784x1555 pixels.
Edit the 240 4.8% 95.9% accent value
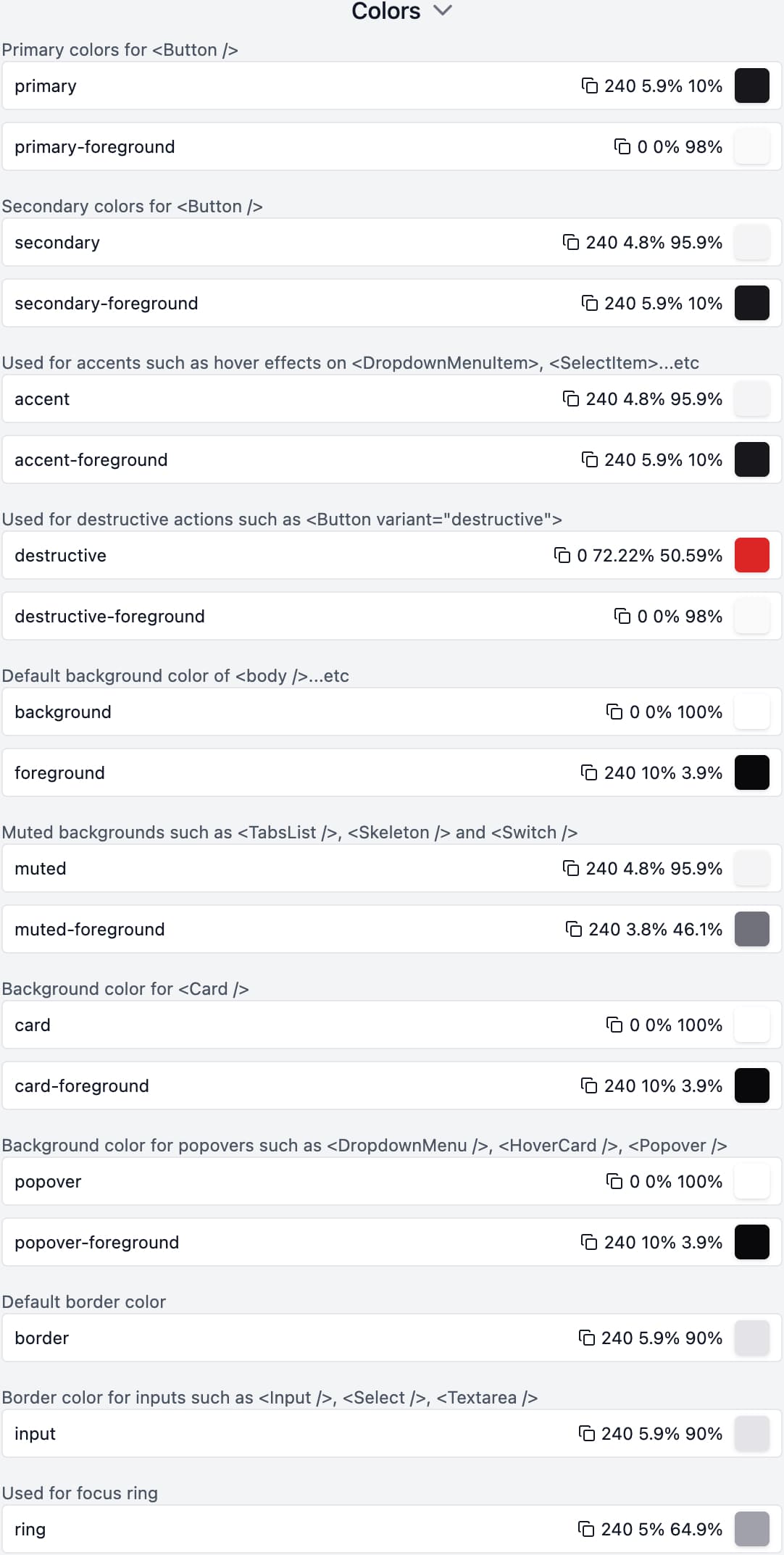click(654, 399)
